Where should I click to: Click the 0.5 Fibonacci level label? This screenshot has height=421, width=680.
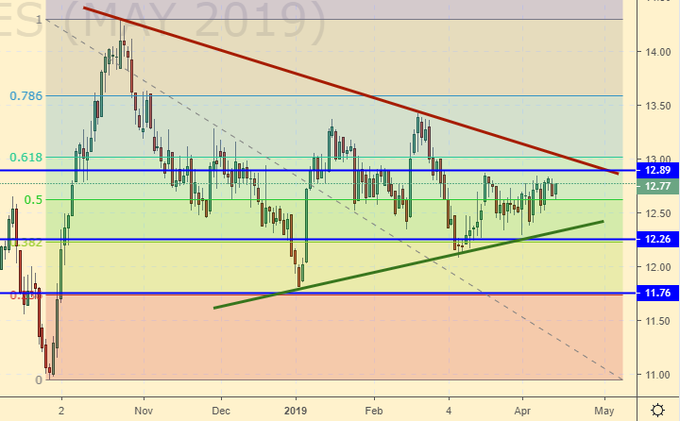click(34, 200)
